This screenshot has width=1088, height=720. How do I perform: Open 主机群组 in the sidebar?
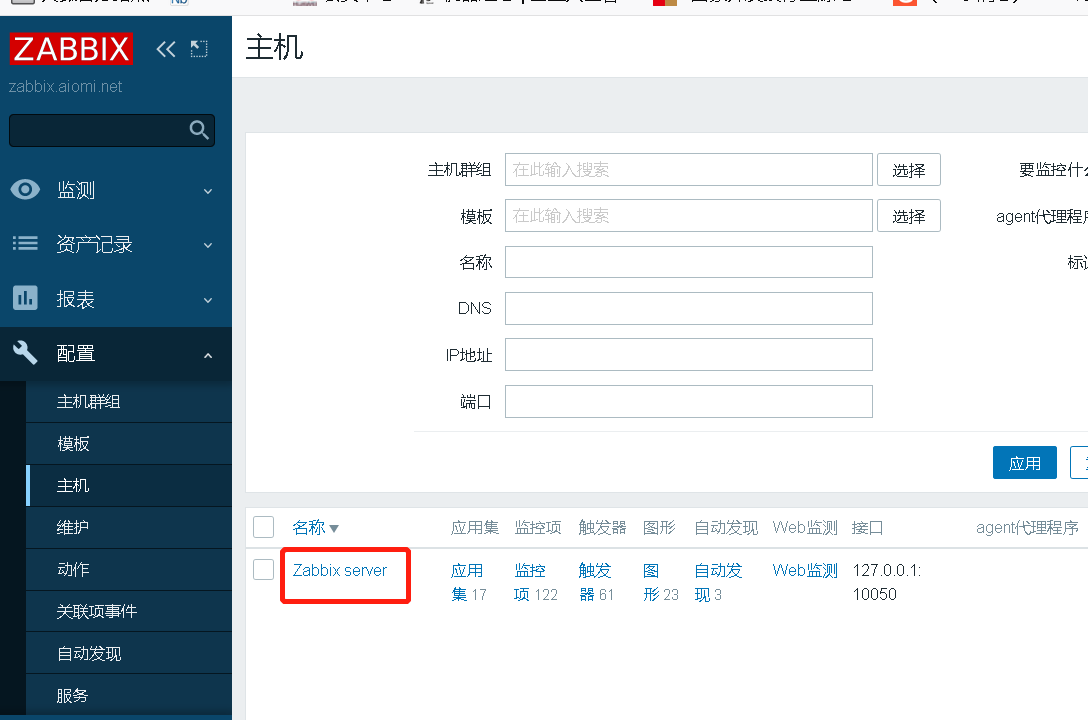tap(129, 402)
